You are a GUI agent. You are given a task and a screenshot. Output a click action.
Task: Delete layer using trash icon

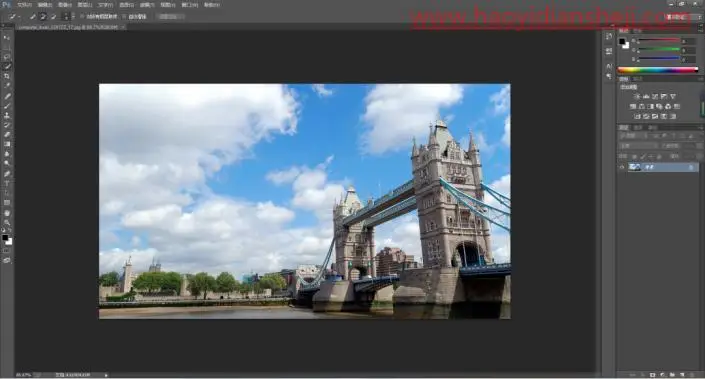[x=692, y=375]
